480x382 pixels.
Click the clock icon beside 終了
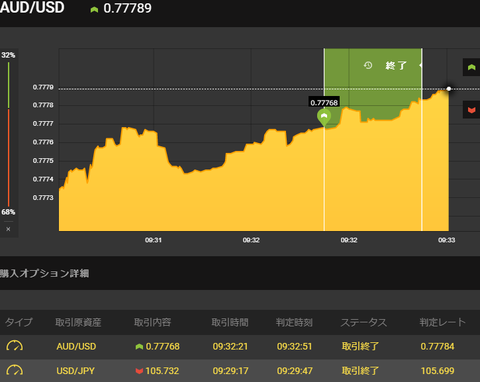click(x=368, y=65)
